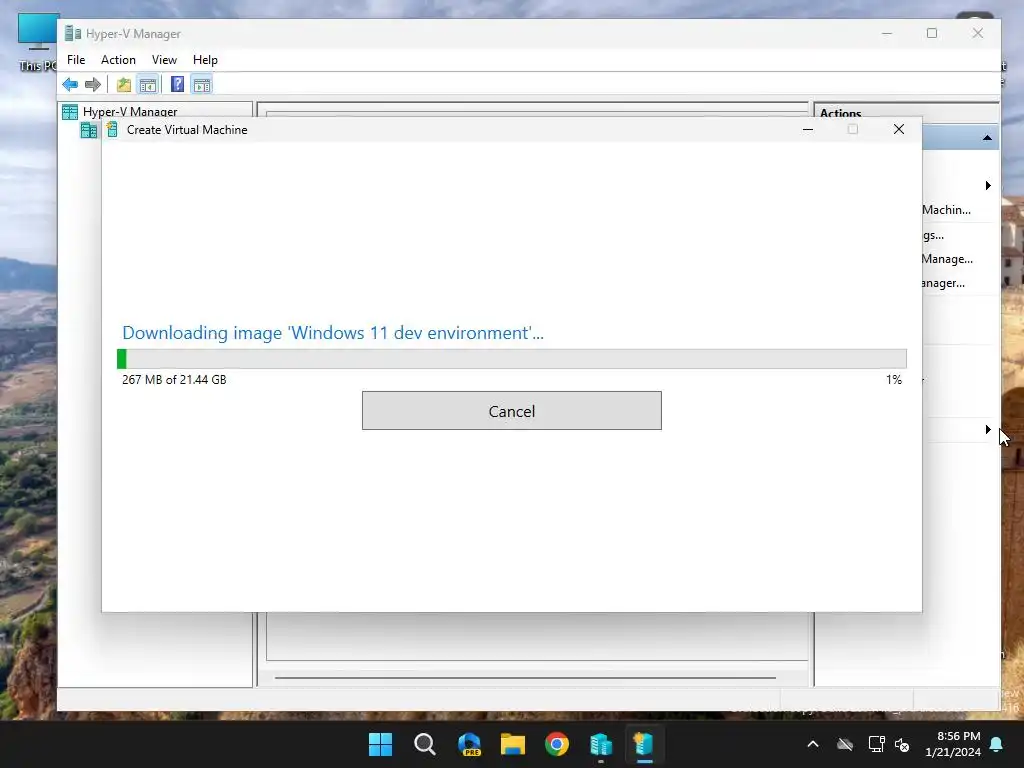The image size is (1024, 768).
Task: Open File Explorer from taskbar
Action: (x=513, y=744)
